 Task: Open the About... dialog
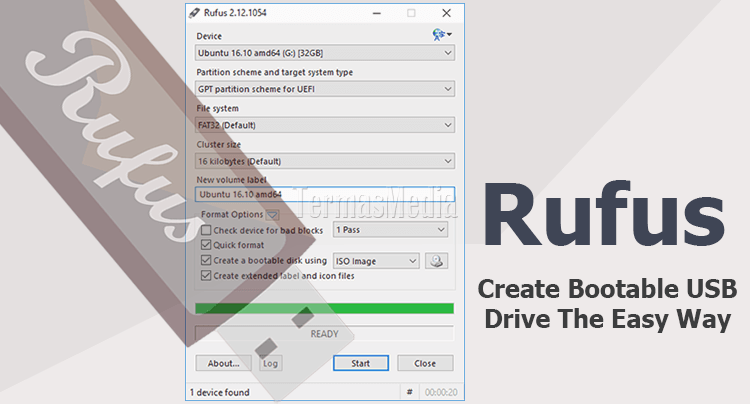[223, 363]
